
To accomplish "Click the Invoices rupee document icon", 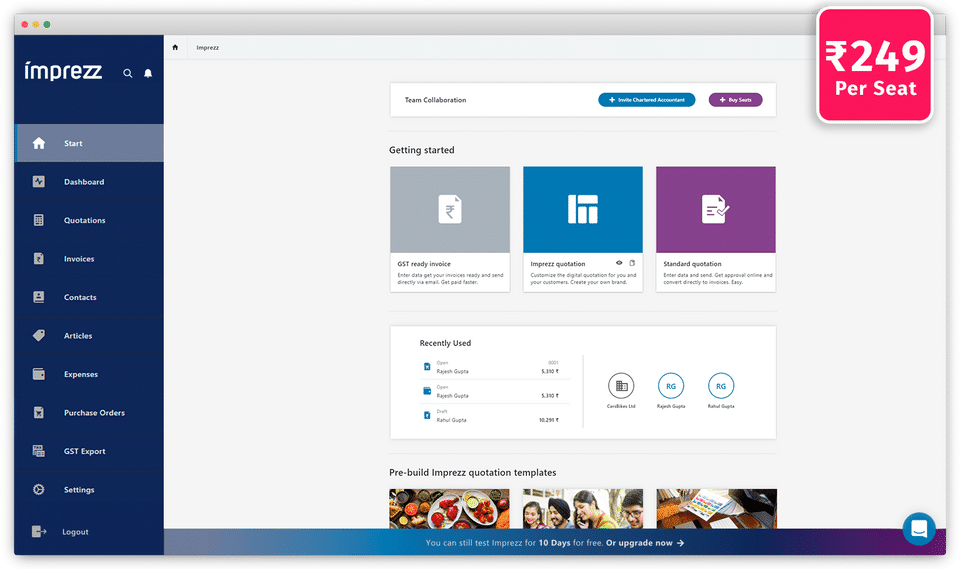I will tap(39, 258).
